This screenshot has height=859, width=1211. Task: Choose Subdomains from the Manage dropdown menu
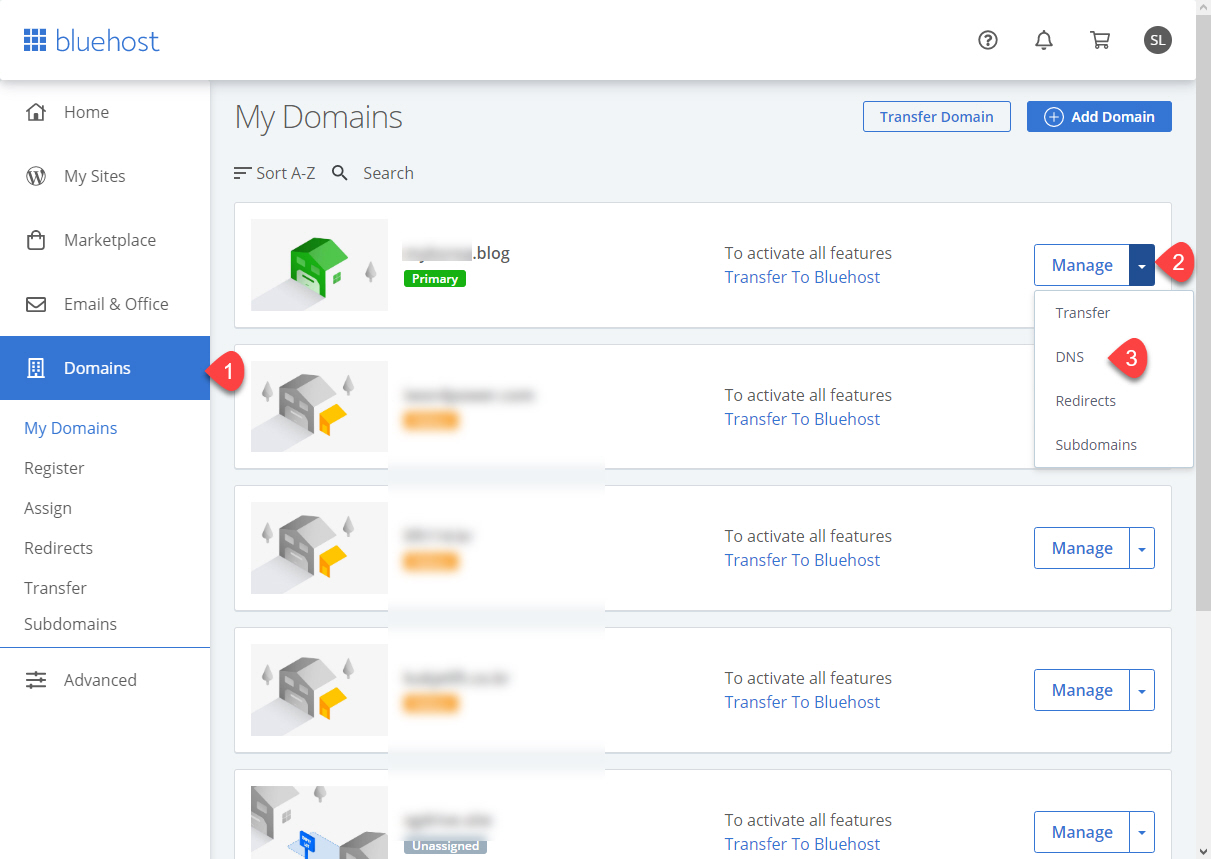coord(1096,445)
